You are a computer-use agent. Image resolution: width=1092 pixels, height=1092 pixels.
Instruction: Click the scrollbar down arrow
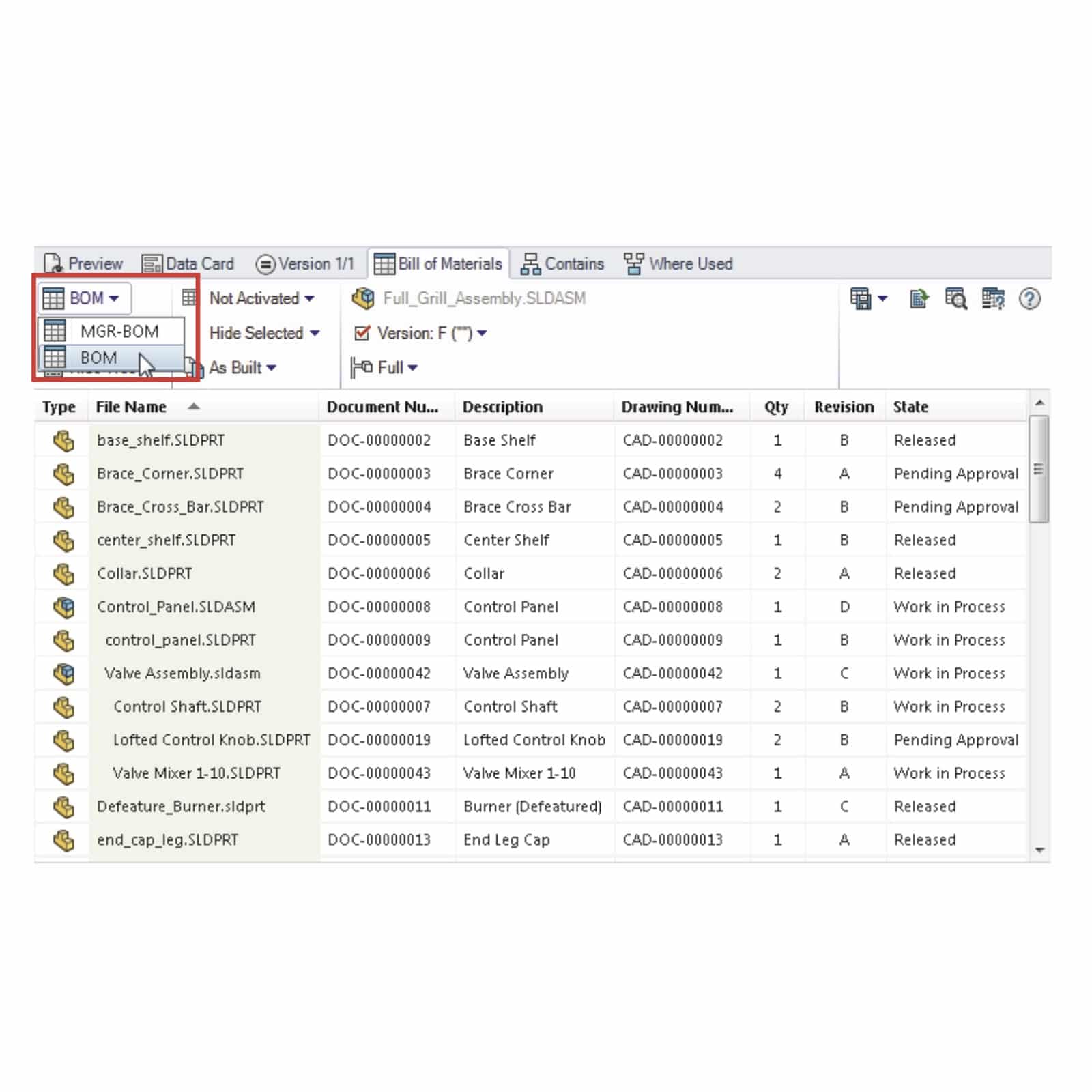coord(1039,850)
